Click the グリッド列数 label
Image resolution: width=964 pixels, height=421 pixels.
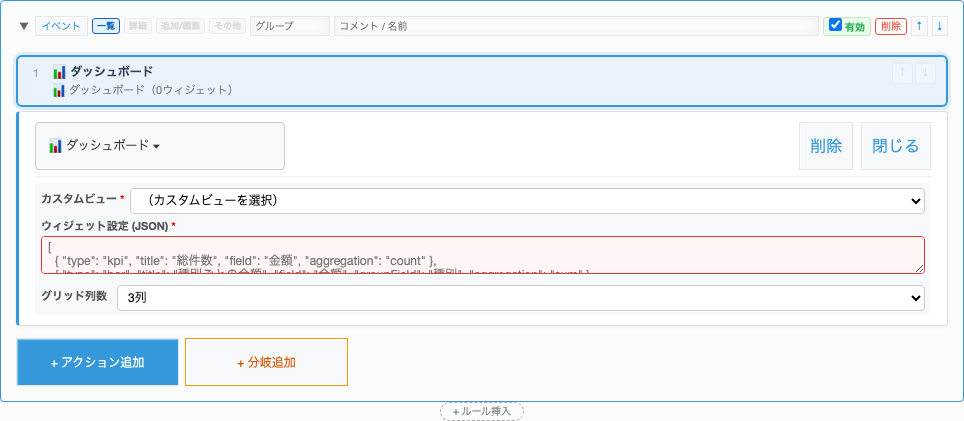[x=74, y=295]
